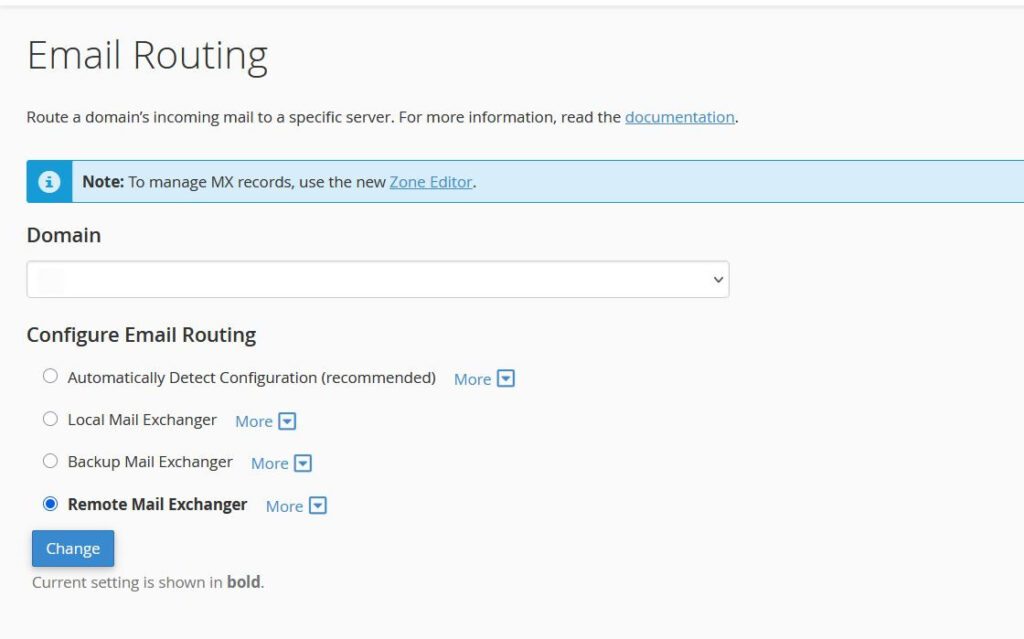Open the Domain dropdown list
1024x639 pixels.
377,280
